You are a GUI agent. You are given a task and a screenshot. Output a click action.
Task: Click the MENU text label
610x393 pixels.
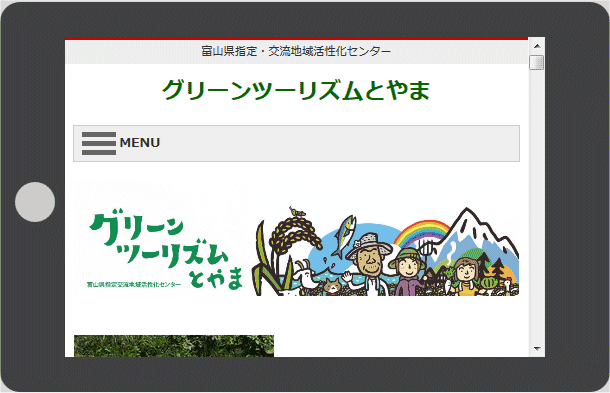[x=140, y=143]
